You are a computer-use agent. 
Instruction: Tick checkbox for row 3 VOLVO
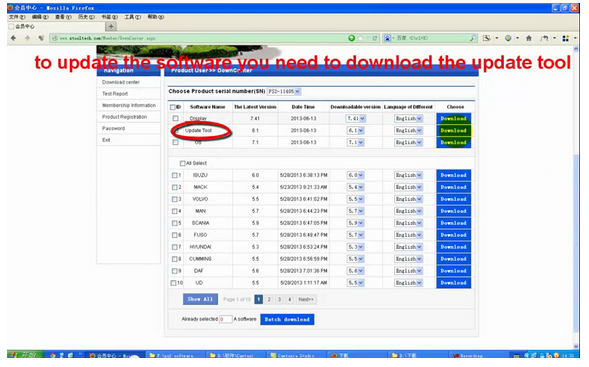point(175,199)
